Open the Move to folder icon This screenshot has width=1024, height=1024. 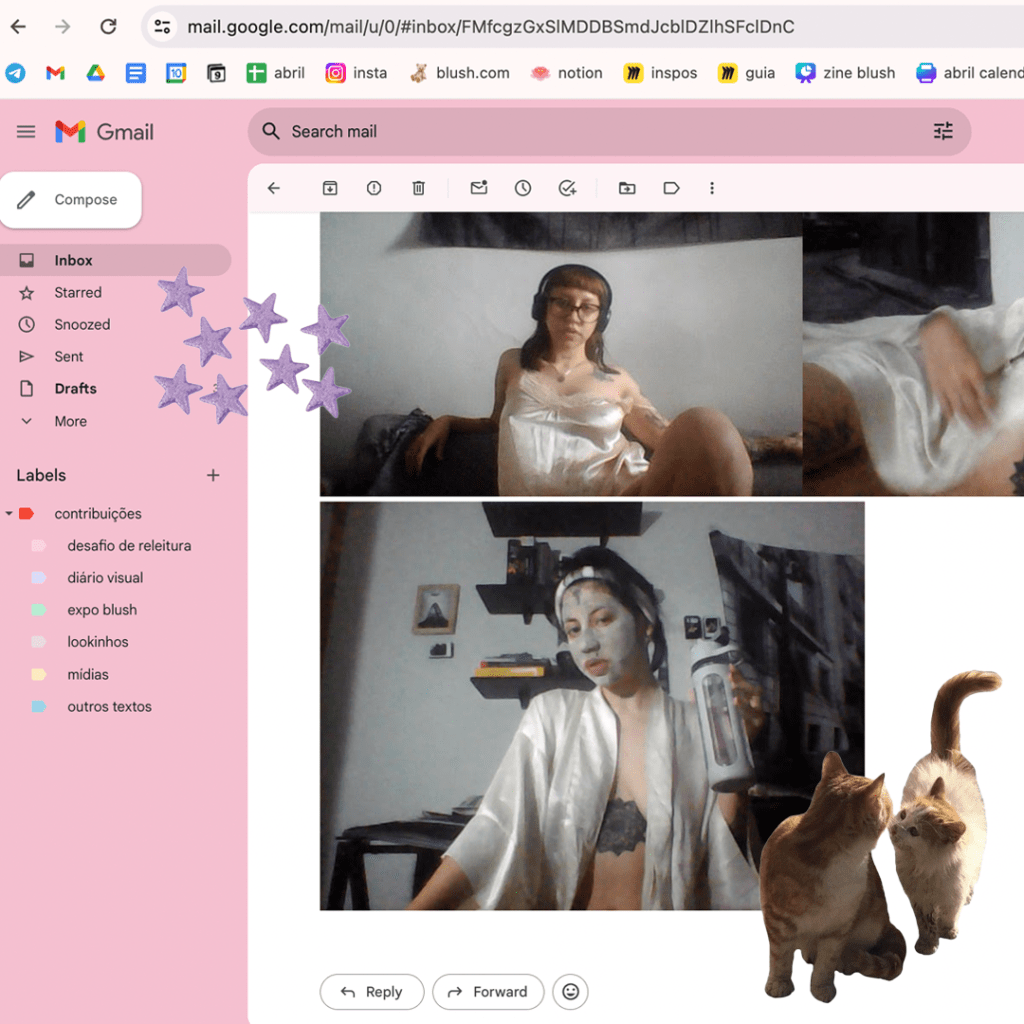click(627, 188)
